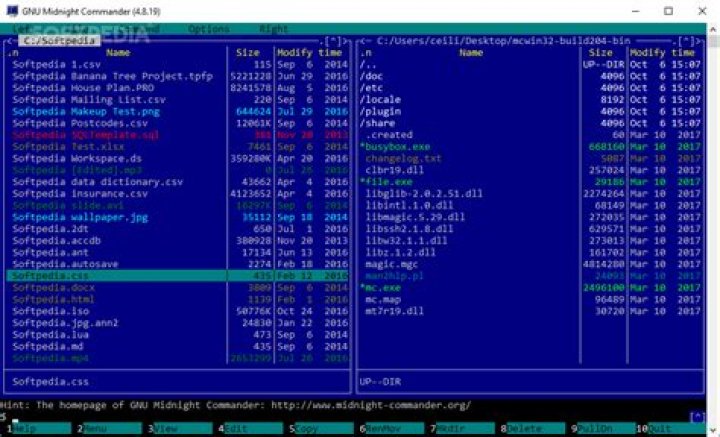
Task: Select libglib-2.0.2.51.dll file
Action: pyautogui.click(x=530, y=194)
